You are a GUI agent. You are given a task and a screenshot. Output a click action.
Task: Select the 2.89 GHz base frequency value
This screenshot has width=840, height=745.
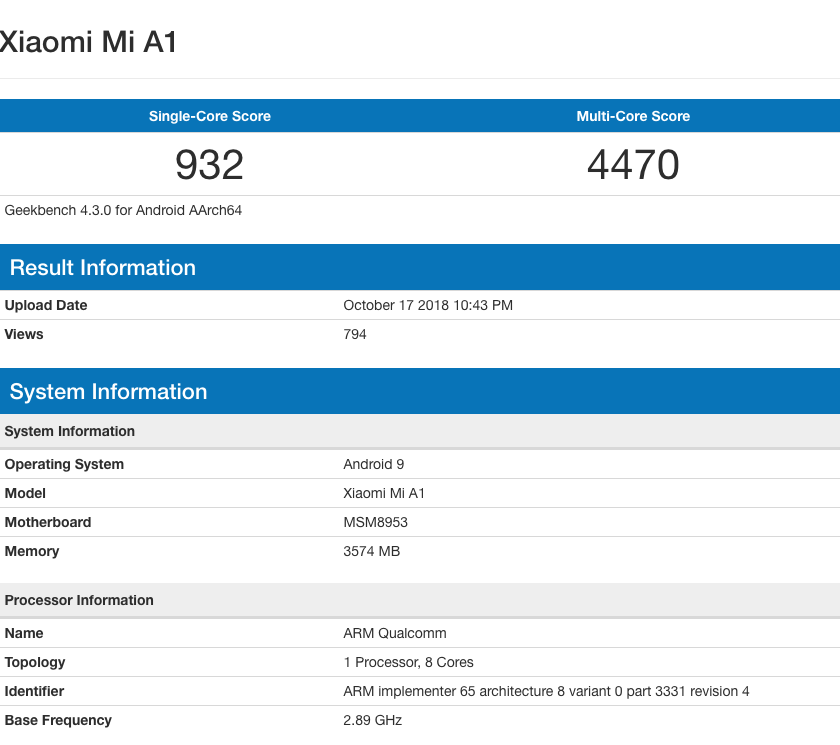pos(373,720)
